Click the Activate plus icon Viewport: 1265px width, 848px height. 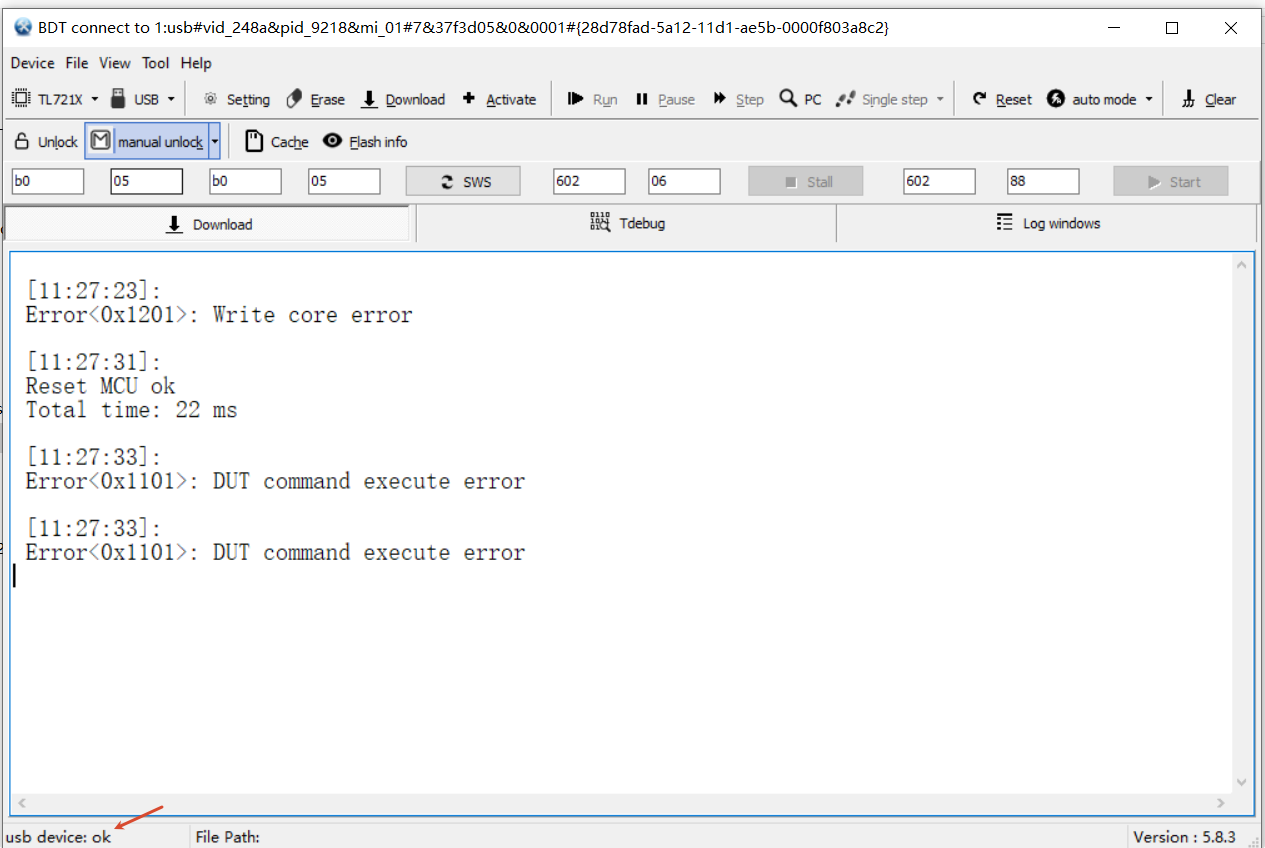(499, 99)
